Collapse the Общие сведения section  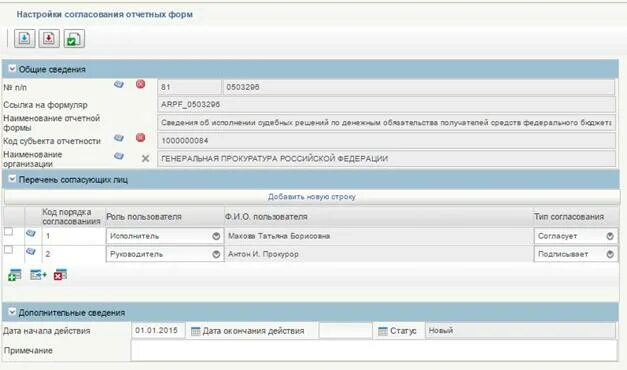12,69
